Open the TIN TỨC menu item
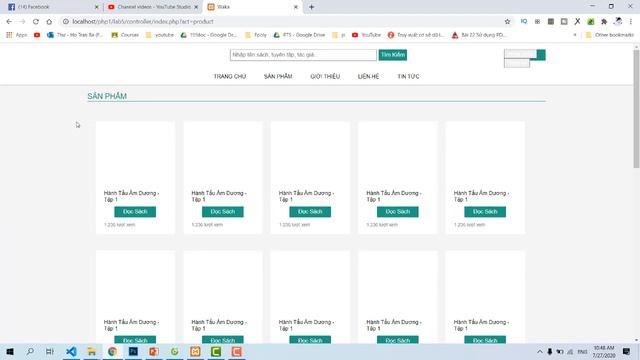 tap(408, 76)
